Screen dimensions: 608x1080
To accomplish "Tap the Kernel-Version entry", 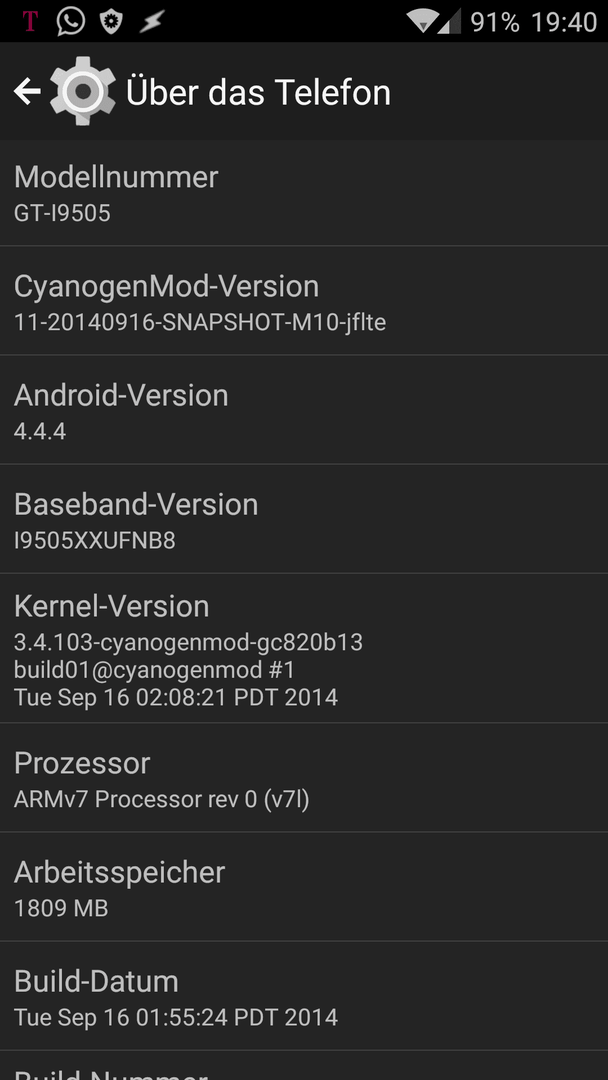I will click(x=304, y=648).
